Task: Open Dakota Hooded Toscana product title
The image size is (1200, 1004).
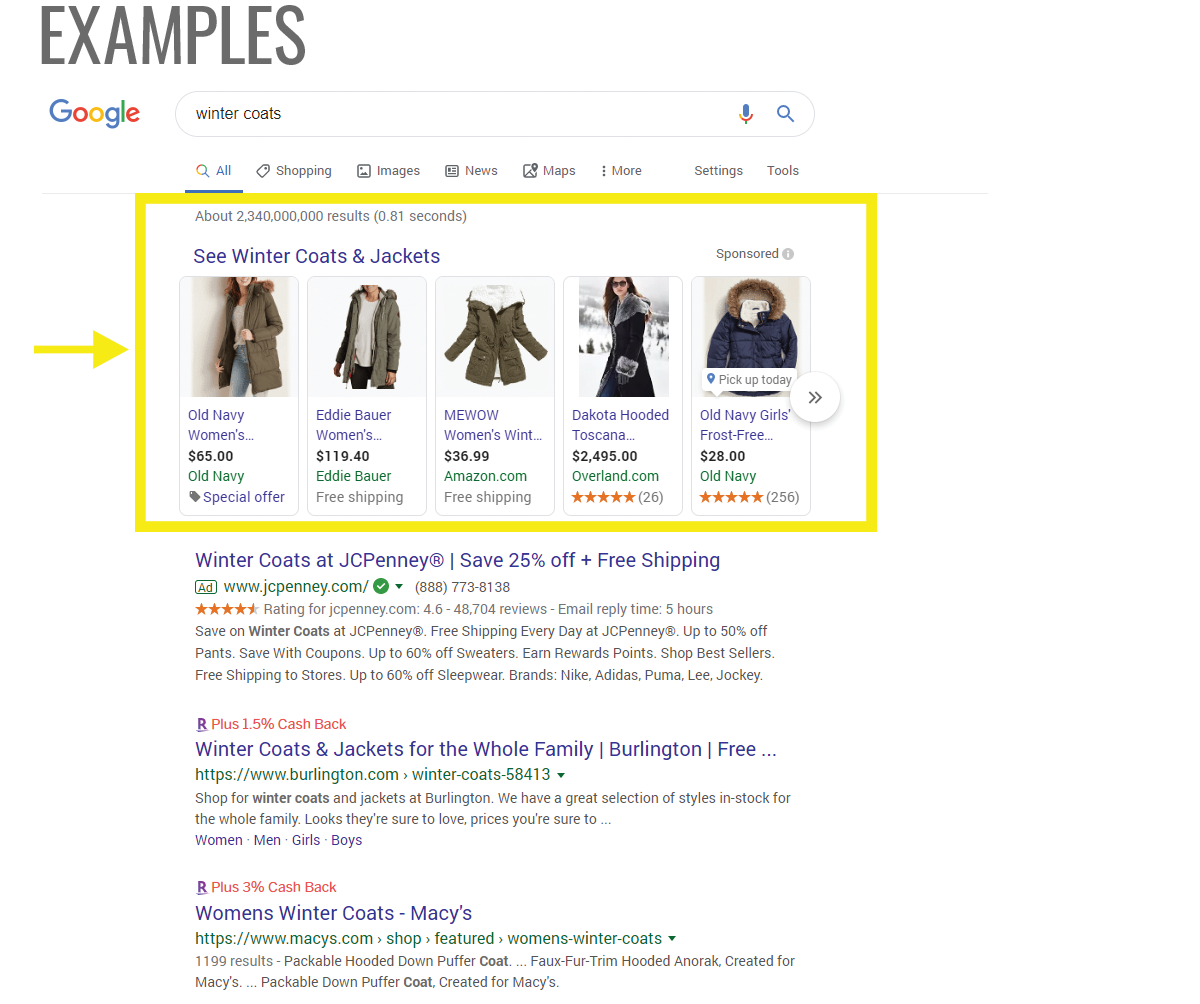Action: point(621,425)
